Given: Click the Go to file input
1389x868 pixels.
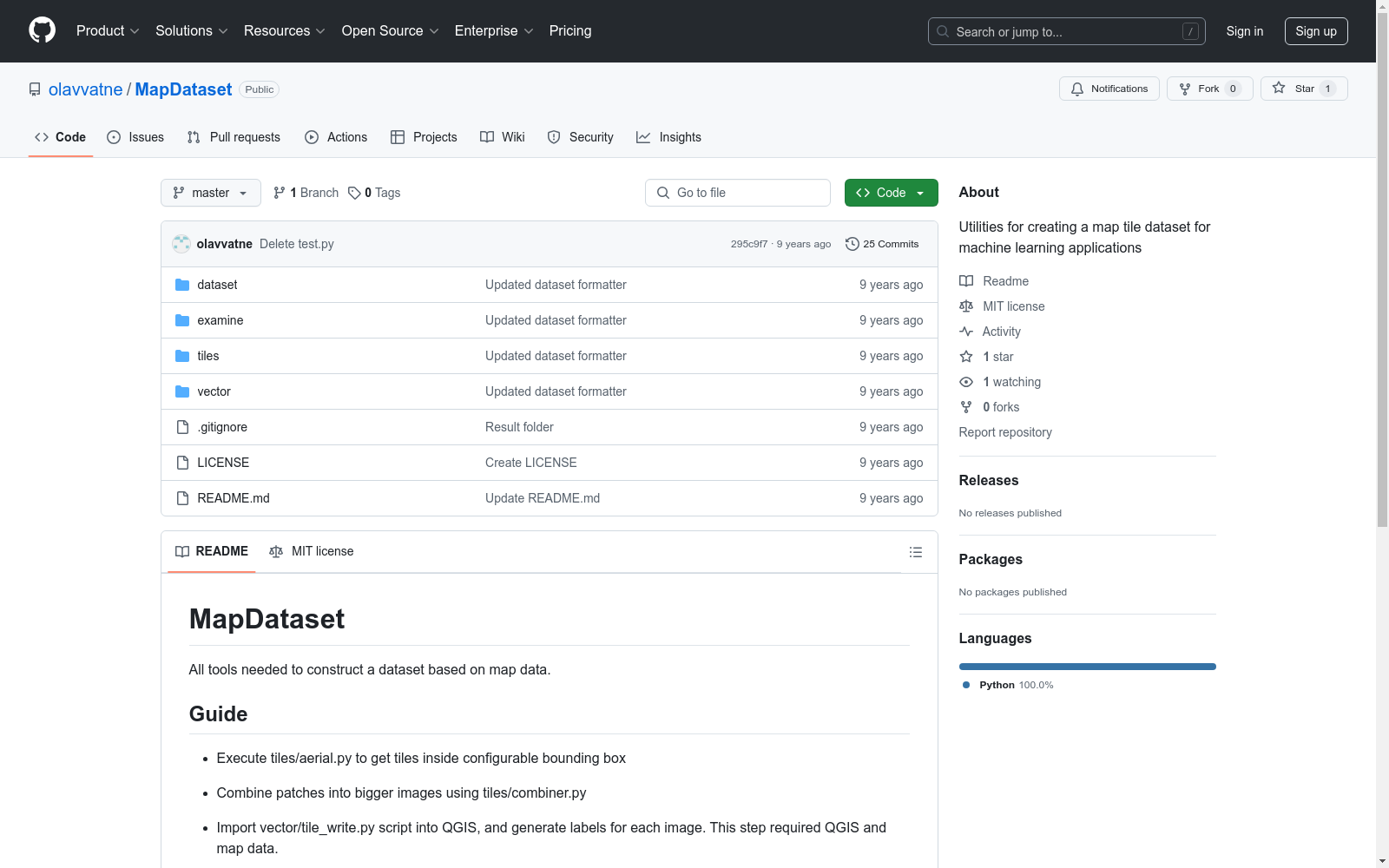Looking at the screenshot, I should [x=738, y=193].
